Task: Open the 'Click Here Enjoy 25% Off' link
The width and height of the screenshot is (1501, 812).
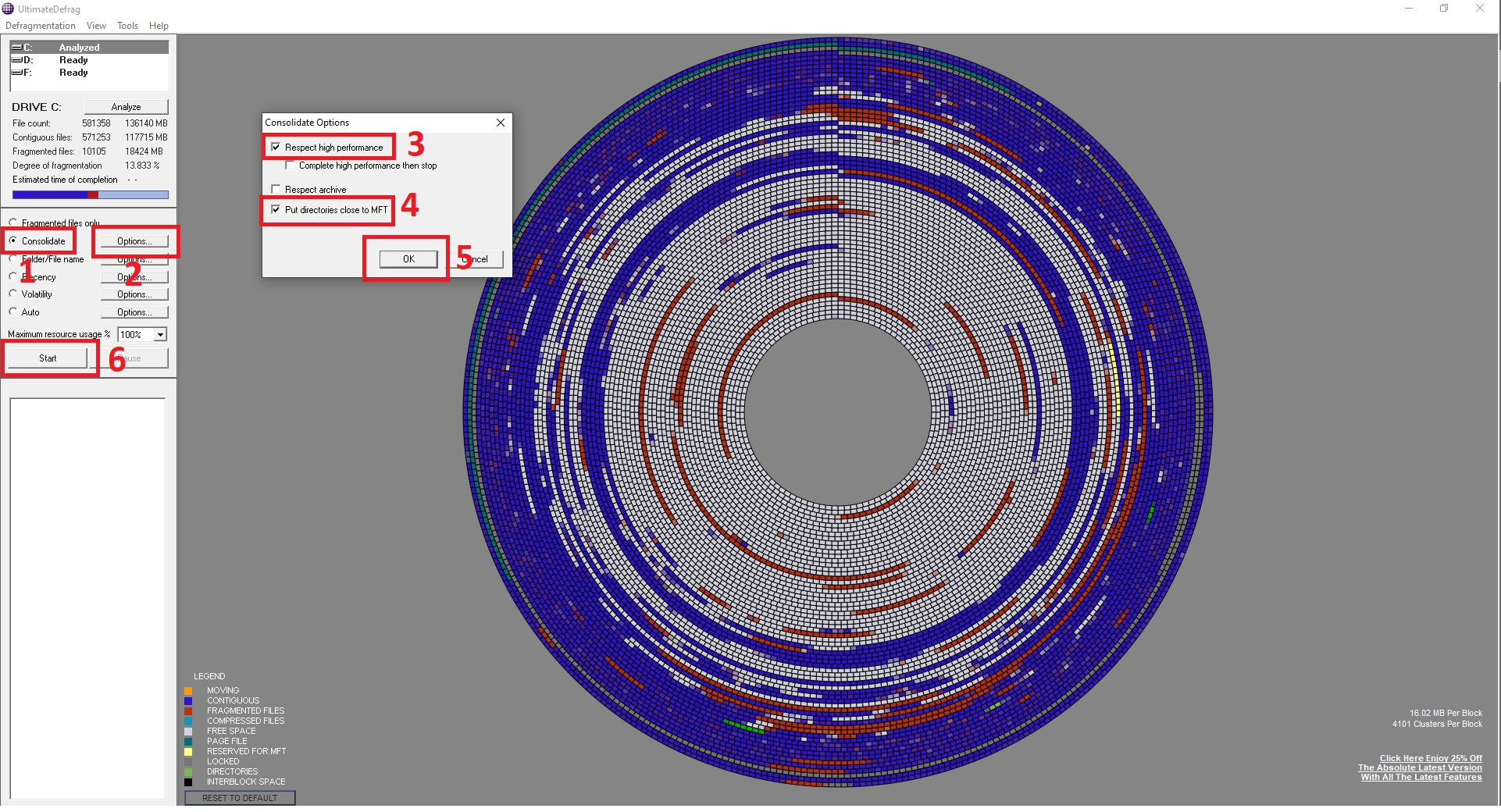Action: pyautogui.click(x=1430, y=758)
